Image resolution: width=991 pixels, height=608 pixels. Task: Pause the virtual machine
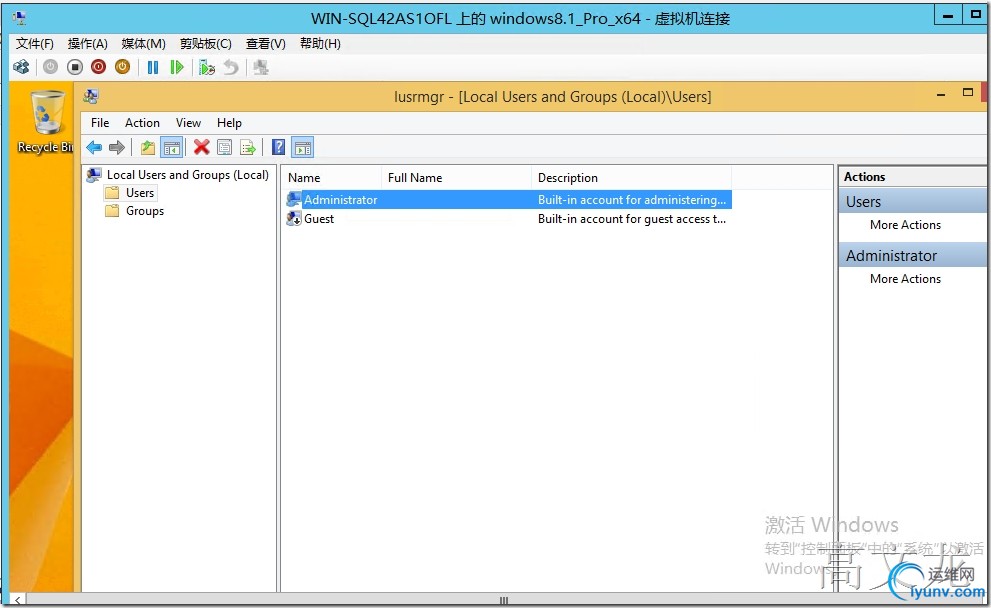tap(152, 67)
